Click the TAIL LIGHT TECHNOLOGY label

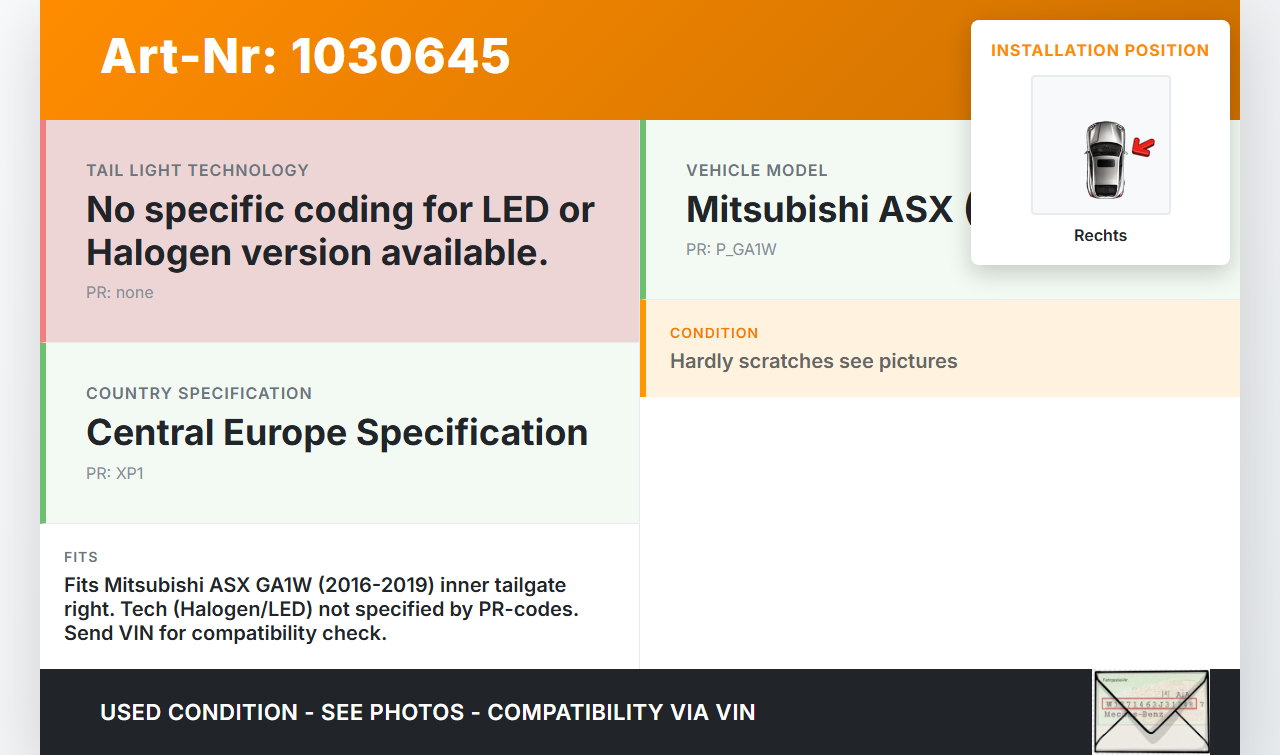click(198, 170)
